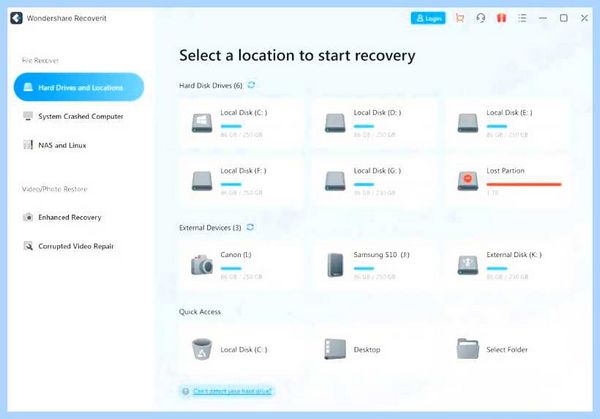Image resolution: width=600 pixels, height=419 pixels.
Task: Click the Local Disk (D:) usage bar
Action: (364, 126)
